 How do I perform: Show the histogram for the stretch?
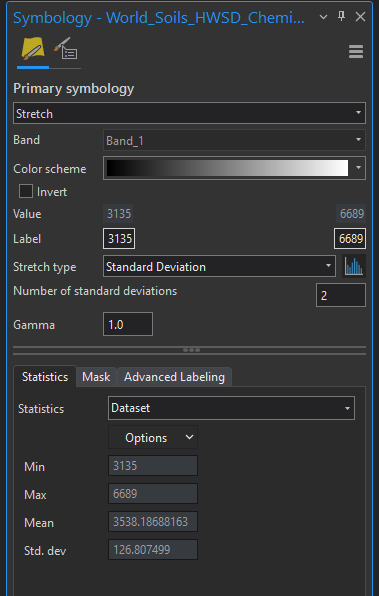[354, 266]
